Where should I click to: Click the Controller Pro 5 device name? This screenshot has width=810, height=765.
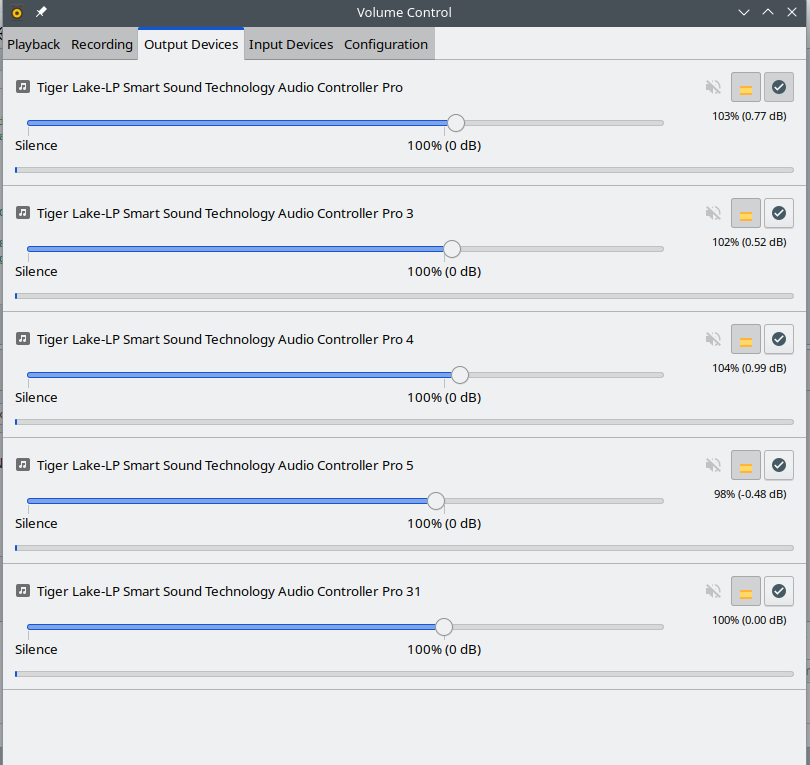click(x=225, y=465)
